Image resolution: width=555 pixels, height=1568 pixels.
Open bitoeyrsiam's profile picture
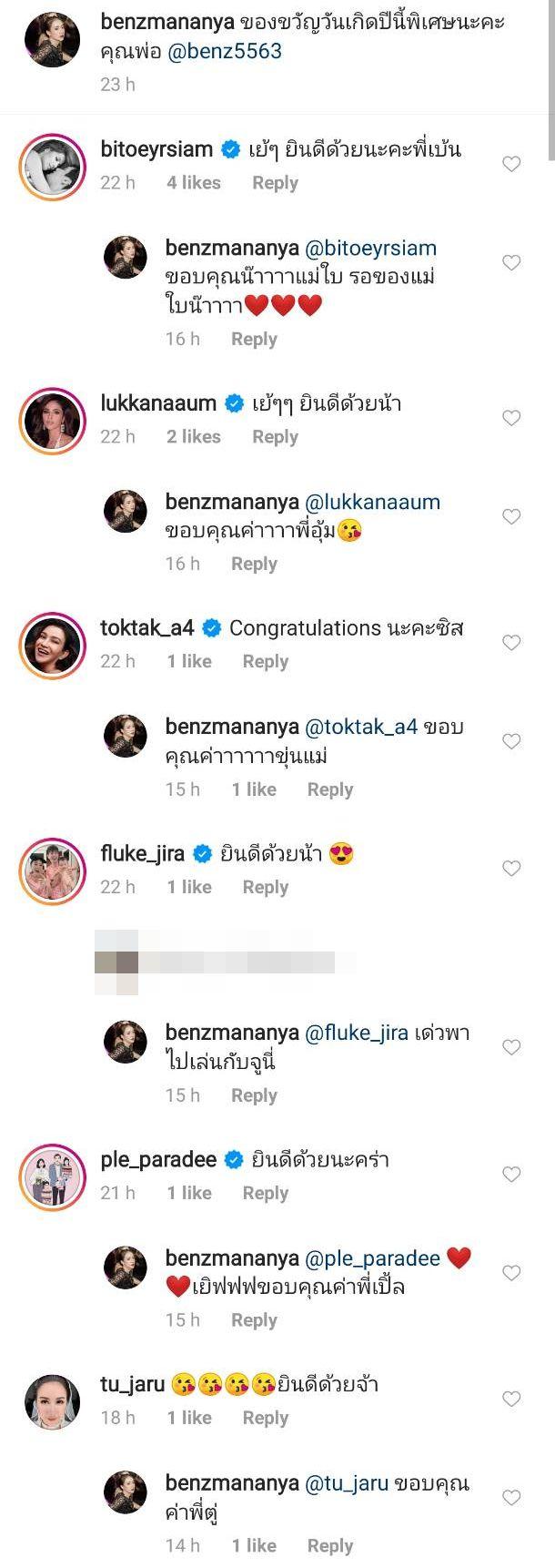click(51, 166)
